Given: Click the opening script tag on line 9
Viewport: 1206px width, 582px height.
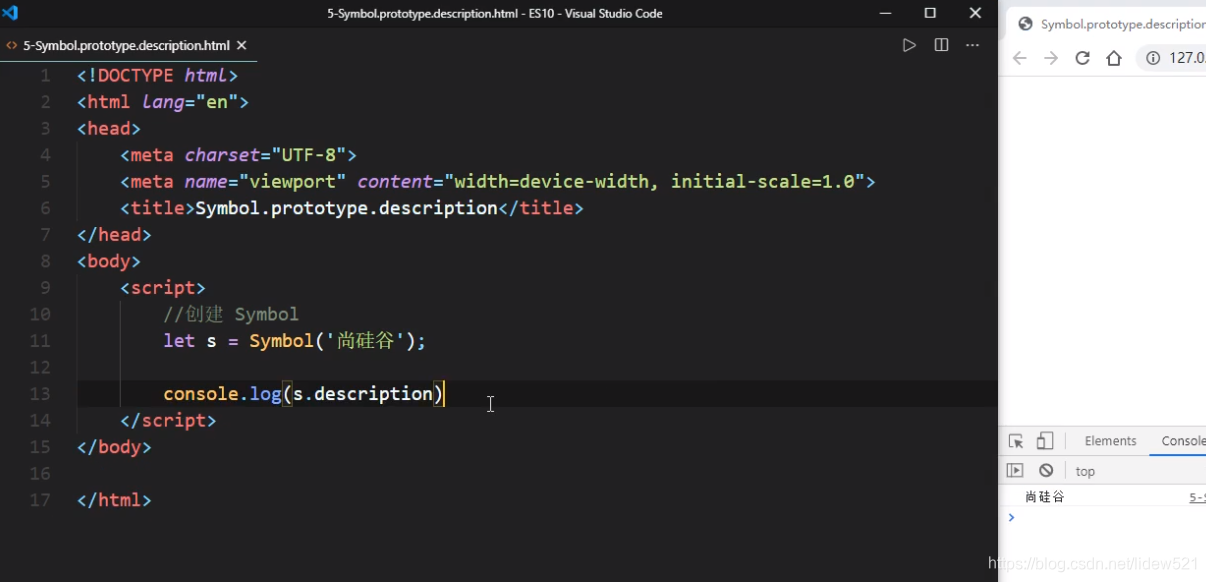Looking at the screenshot, I should click(x=163, y=288).
